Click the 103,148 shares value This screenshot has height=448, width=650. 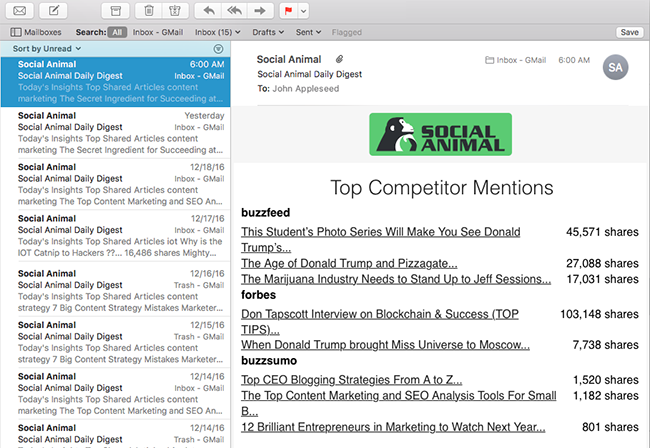coord(599,314)
